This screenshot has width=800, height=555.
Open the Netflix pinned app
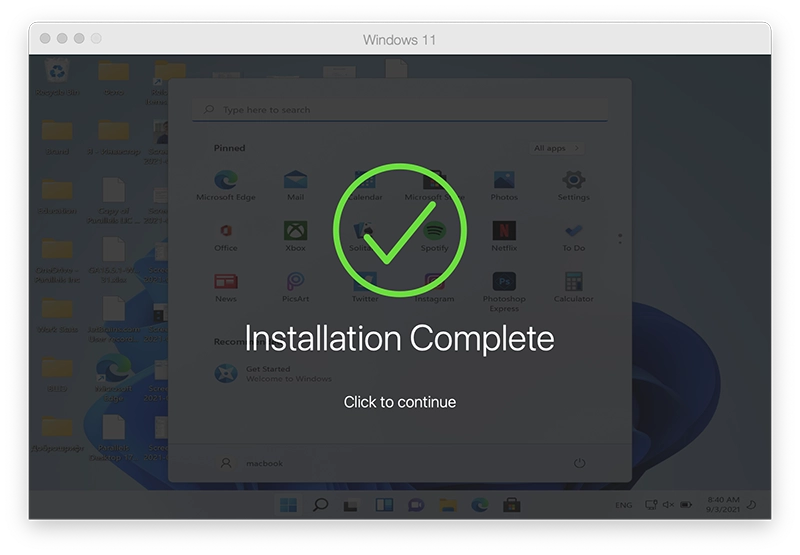click(504, 236)
